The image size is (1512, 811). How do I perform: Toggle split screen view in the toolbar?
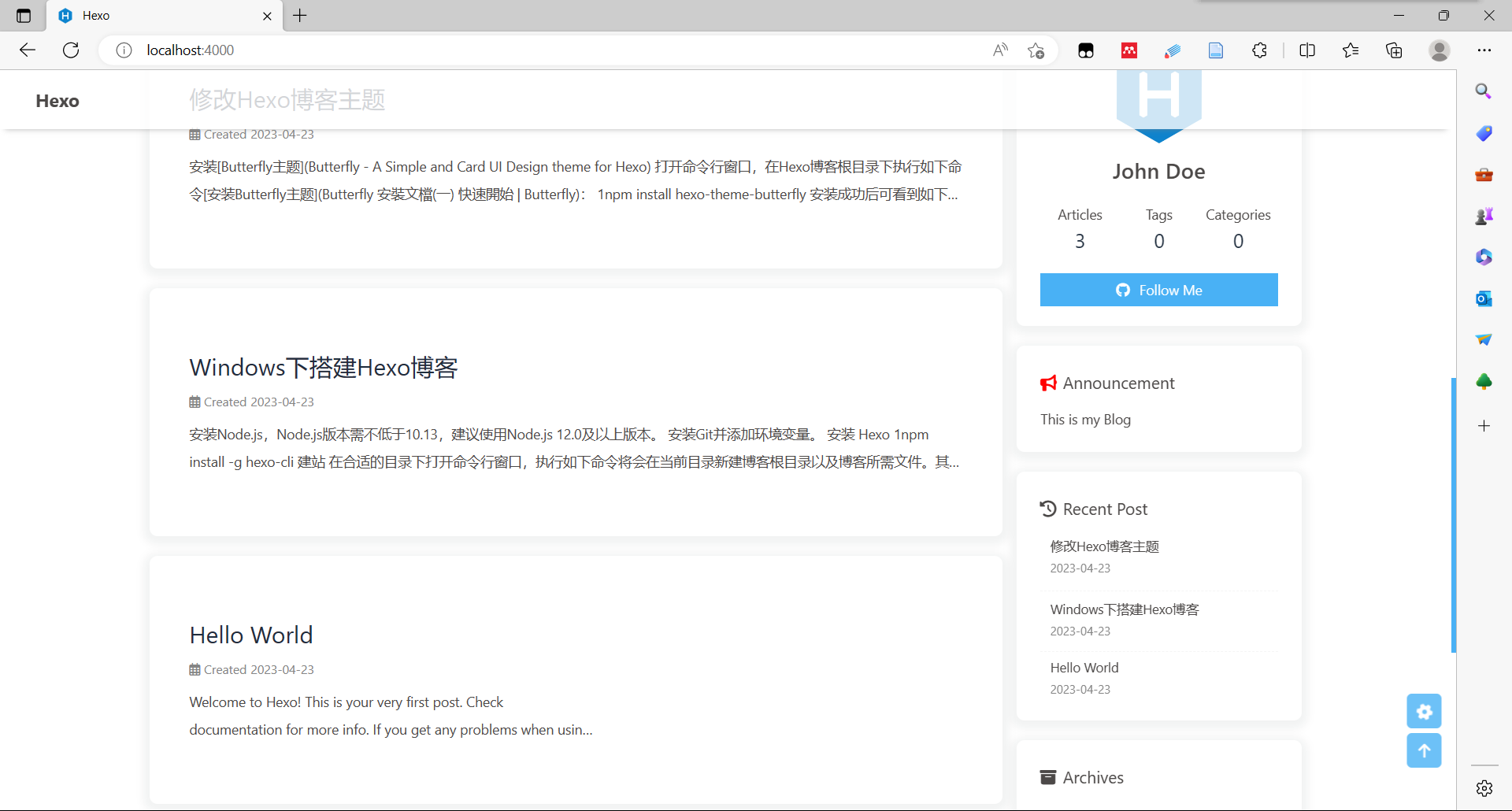1307,50
